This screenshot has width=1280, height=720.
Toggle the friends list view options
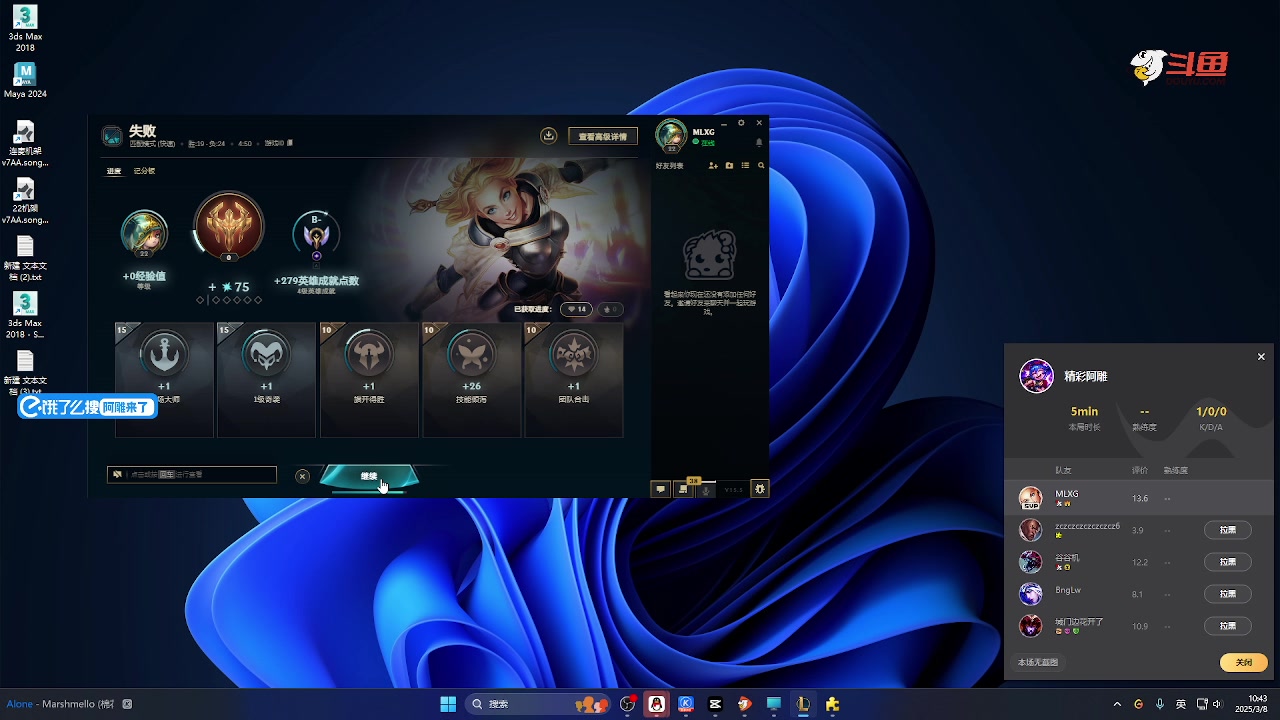[745, 166]
